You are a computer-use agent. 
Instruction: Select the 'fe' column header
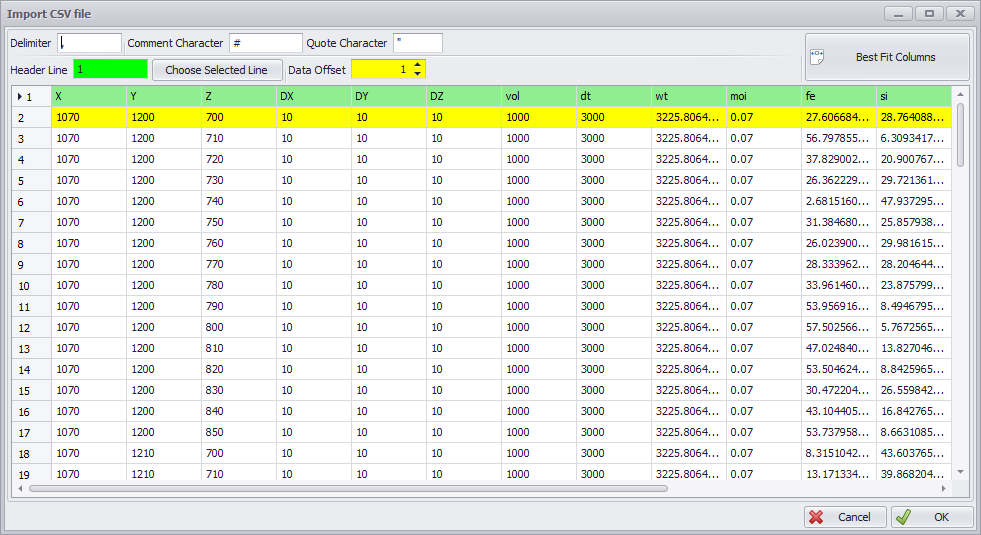838,96
